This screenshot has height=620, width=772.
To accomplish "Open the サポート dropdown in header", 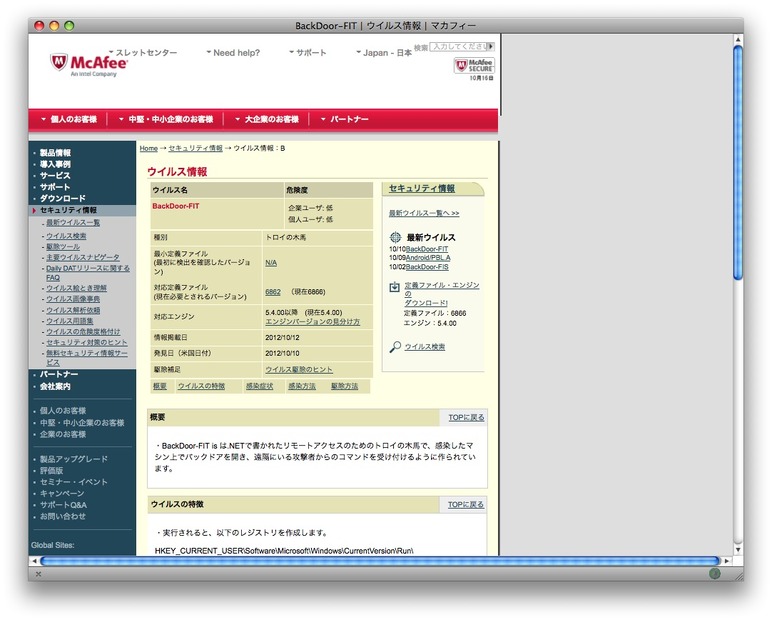I will tap(308, 52).
